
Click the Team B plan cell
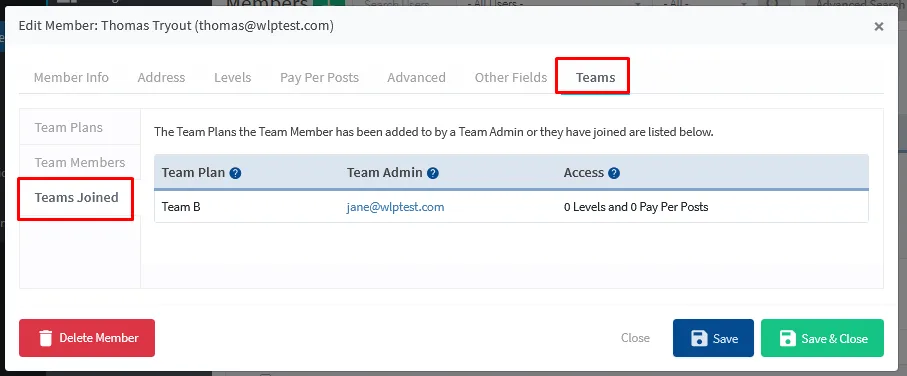pyautogui.click(x=181, y=207)
